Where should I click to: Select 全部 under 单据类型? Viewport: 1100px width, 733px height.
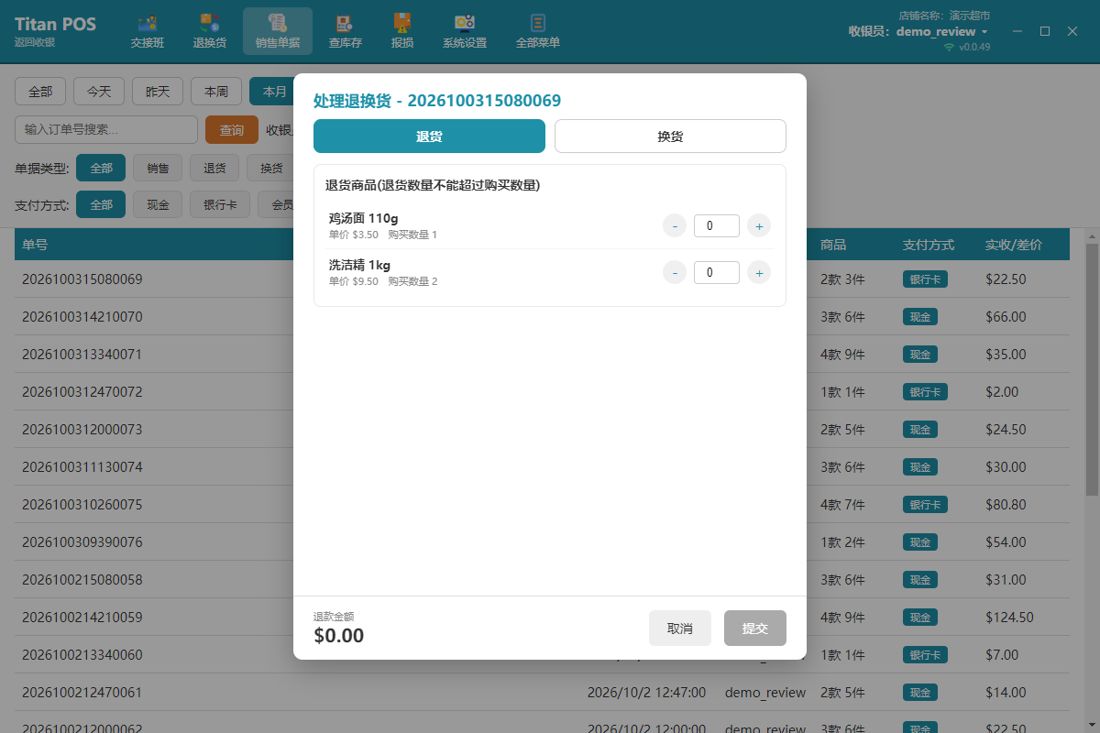tap(101, 168)
